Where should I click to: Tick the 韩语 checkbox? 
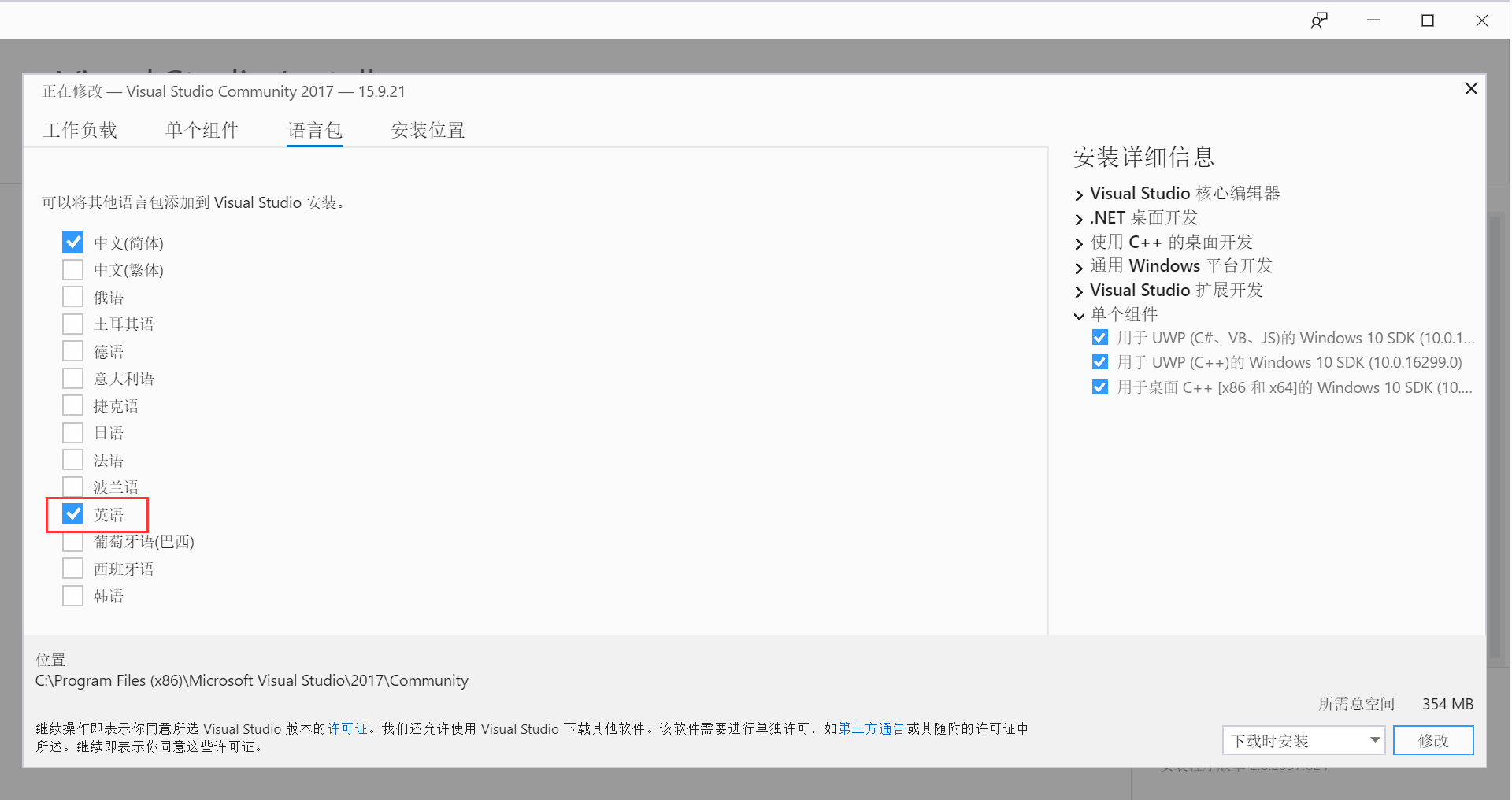(72, 596)
